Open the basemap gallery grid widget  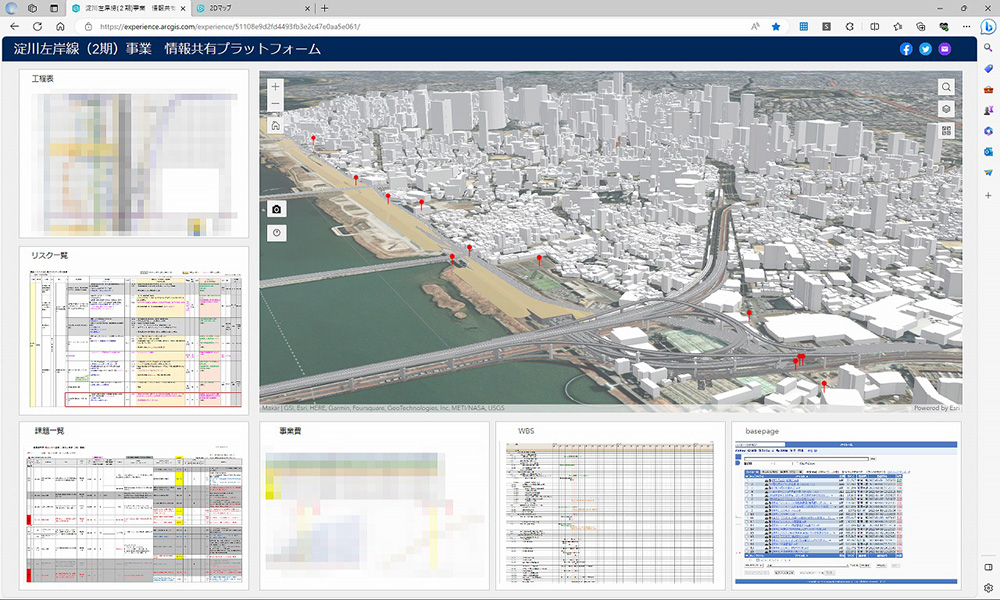[x=946, y=131]
